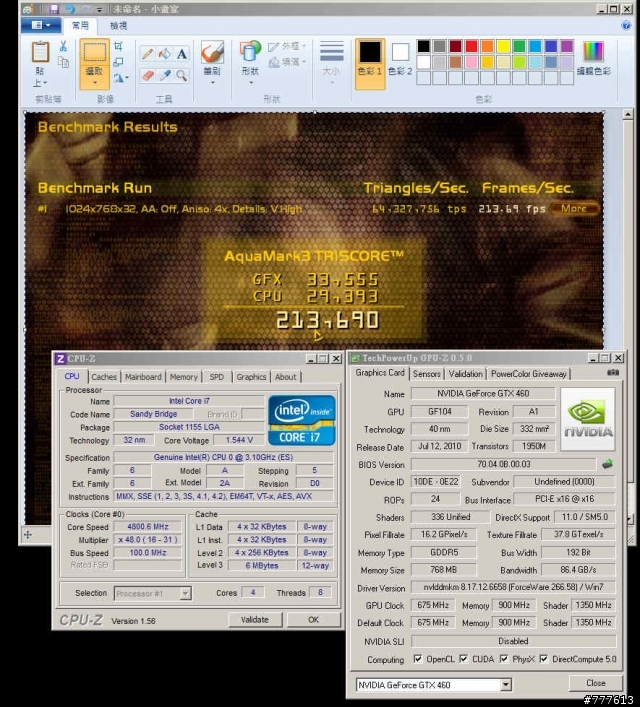This screenshot has width=640, height=708.
Task: Toggle the CUDA checkbox in GPU-Z
Action: click(463, 659)
